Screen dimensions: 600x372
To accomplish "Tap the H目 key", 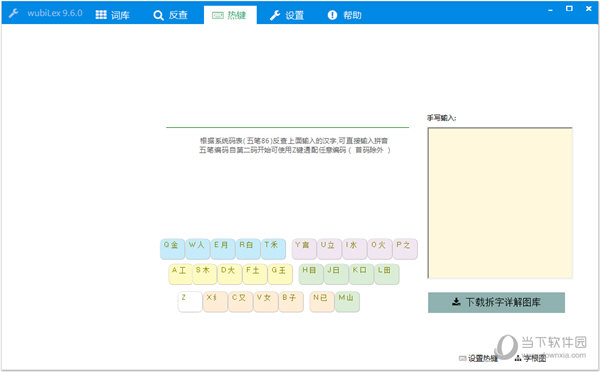I will pos(311,274).
